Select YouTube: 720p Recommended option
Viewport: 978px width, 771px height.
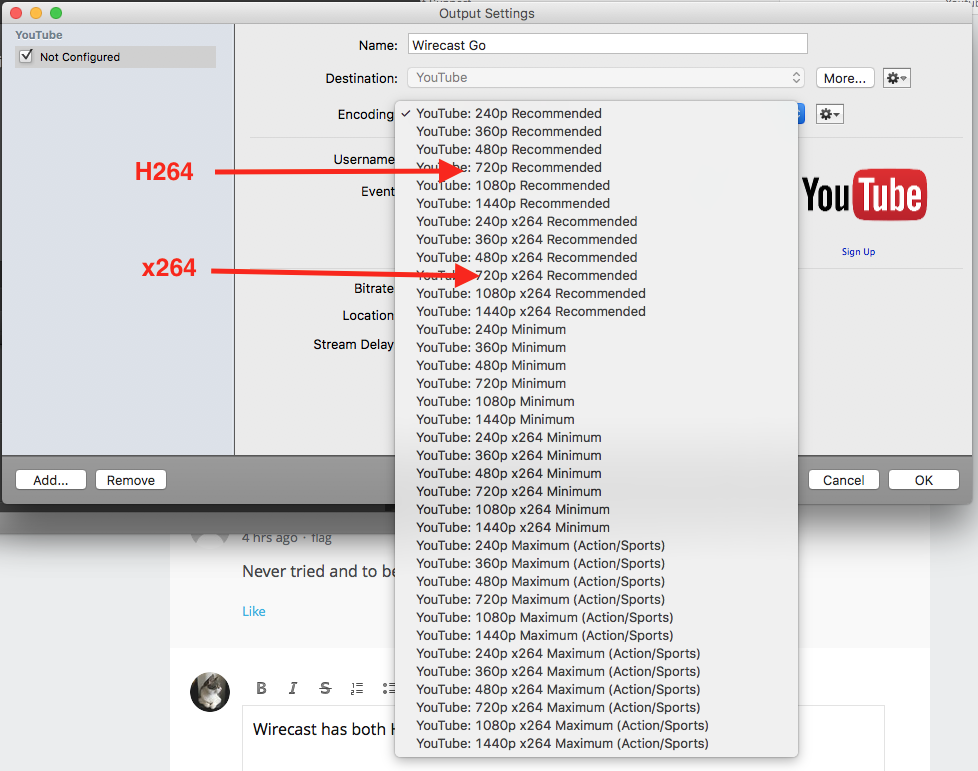[596, 168]
